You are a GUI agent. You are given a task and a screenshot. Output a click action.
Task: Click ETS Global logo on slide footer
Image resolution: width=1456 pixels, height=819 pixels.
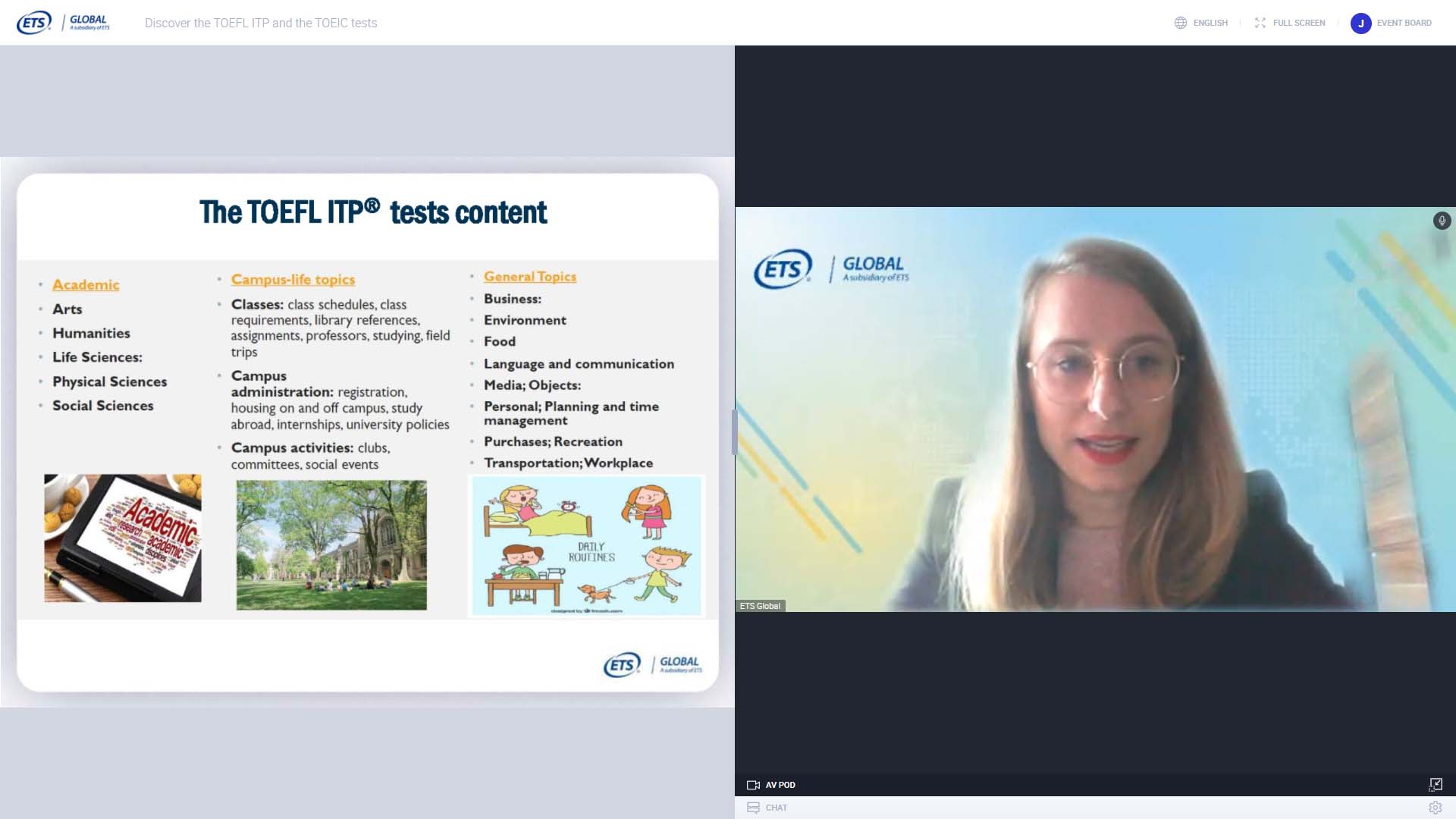coord(653,665)
